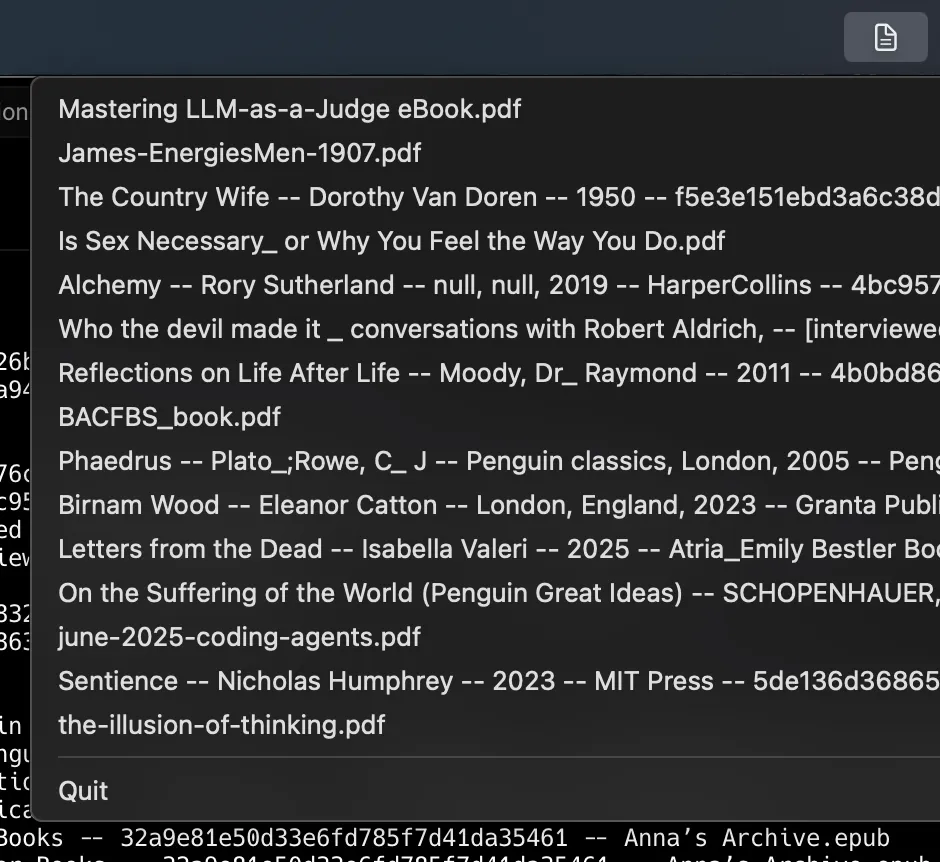Select The Country Wife by Dorothy Van Doren
The width and height of the screenshot is (940, 862).
point(487,197)
